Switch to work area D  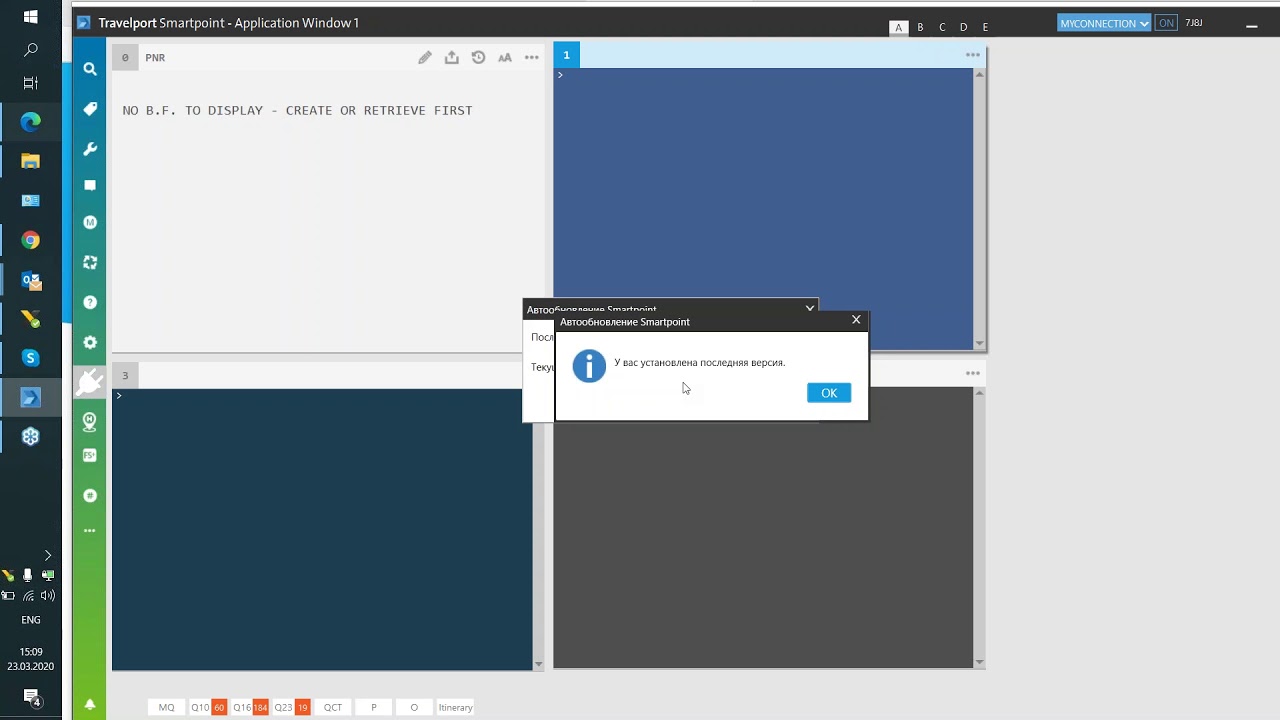pyautogui.click(x=964, y=28)
